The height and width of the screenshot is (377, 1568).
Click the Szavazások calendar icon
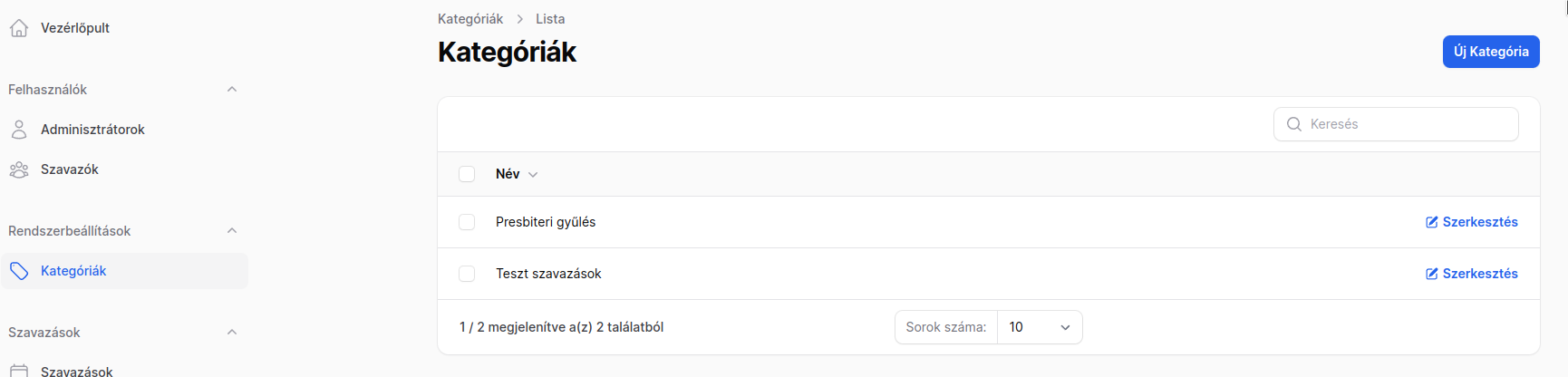pyautogui.click(x=19, y=371)
